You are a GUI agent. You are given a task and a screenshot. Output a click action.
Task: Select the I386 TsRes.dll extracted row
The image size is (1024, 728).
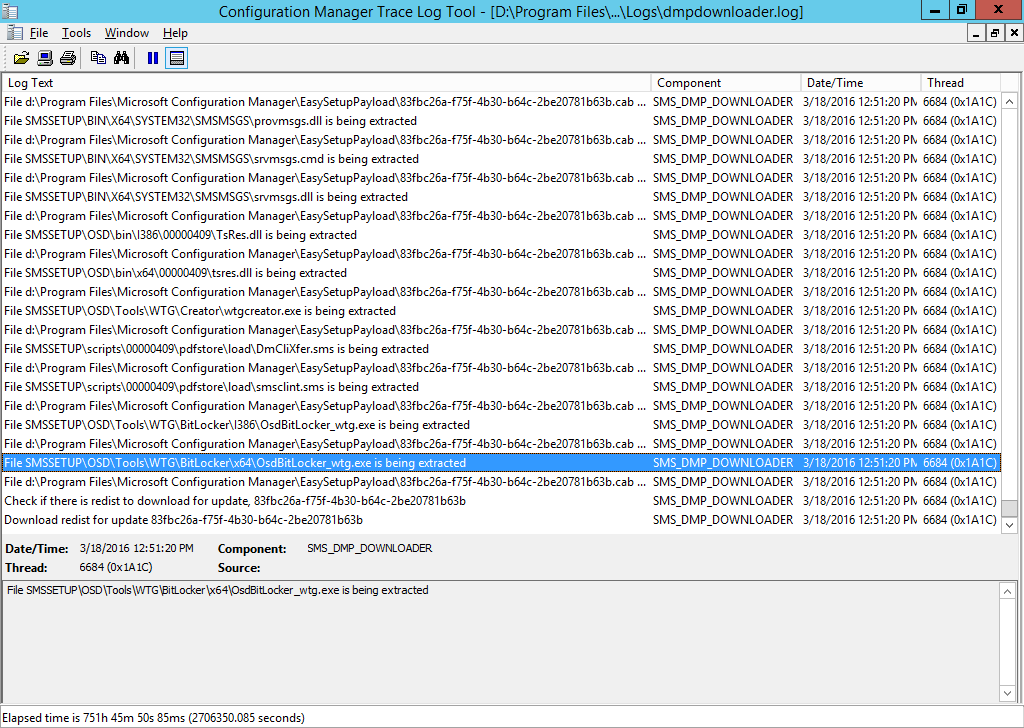click(x=501, y=234)
